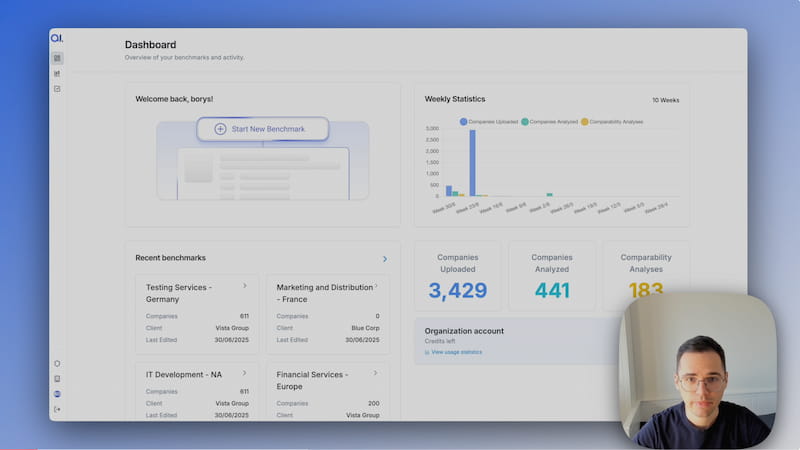Open the View usage statistics link

coord(455,352)
